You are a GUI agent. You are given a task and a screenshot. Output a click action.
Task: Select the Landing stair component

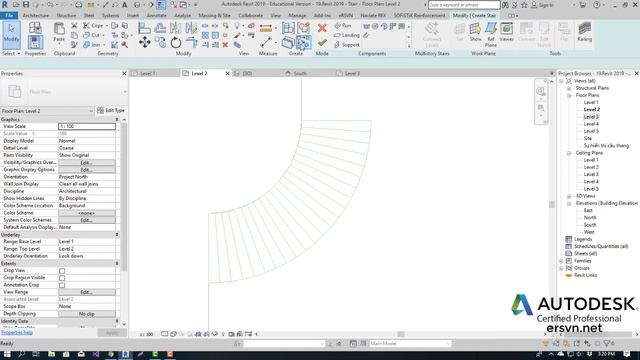point(347,35)
